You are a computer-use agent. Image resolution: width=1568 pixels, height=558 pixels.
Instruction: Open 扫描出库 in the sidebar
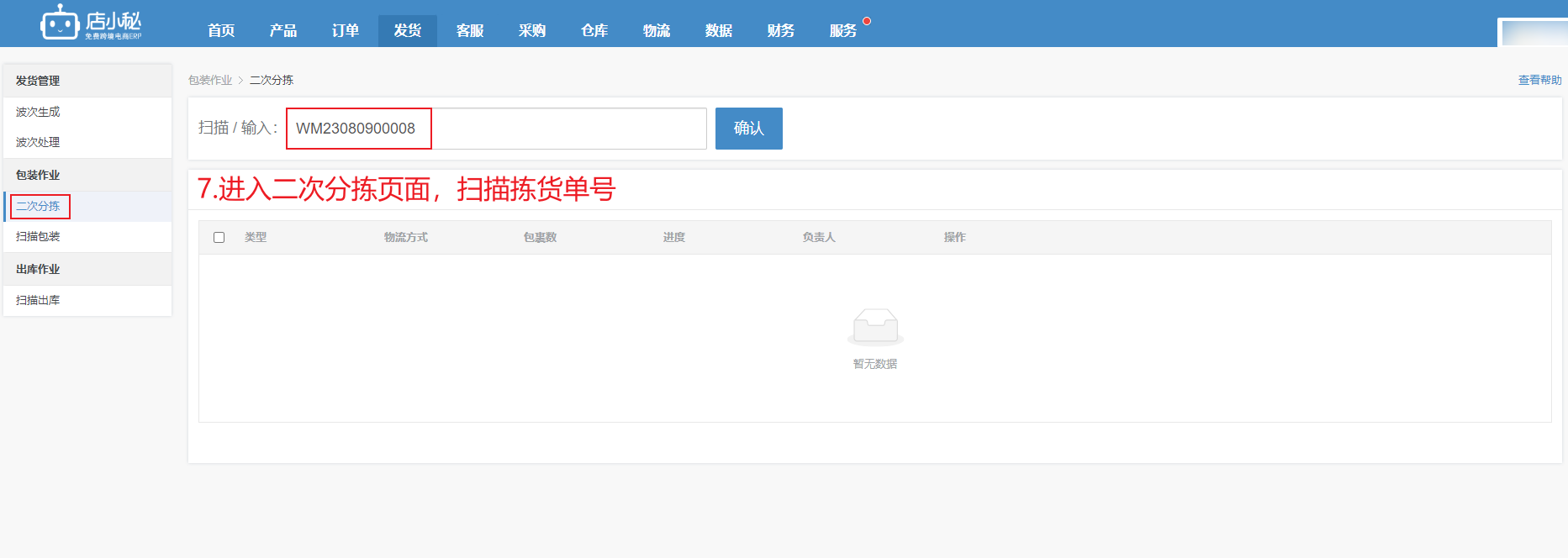point(87,300)
